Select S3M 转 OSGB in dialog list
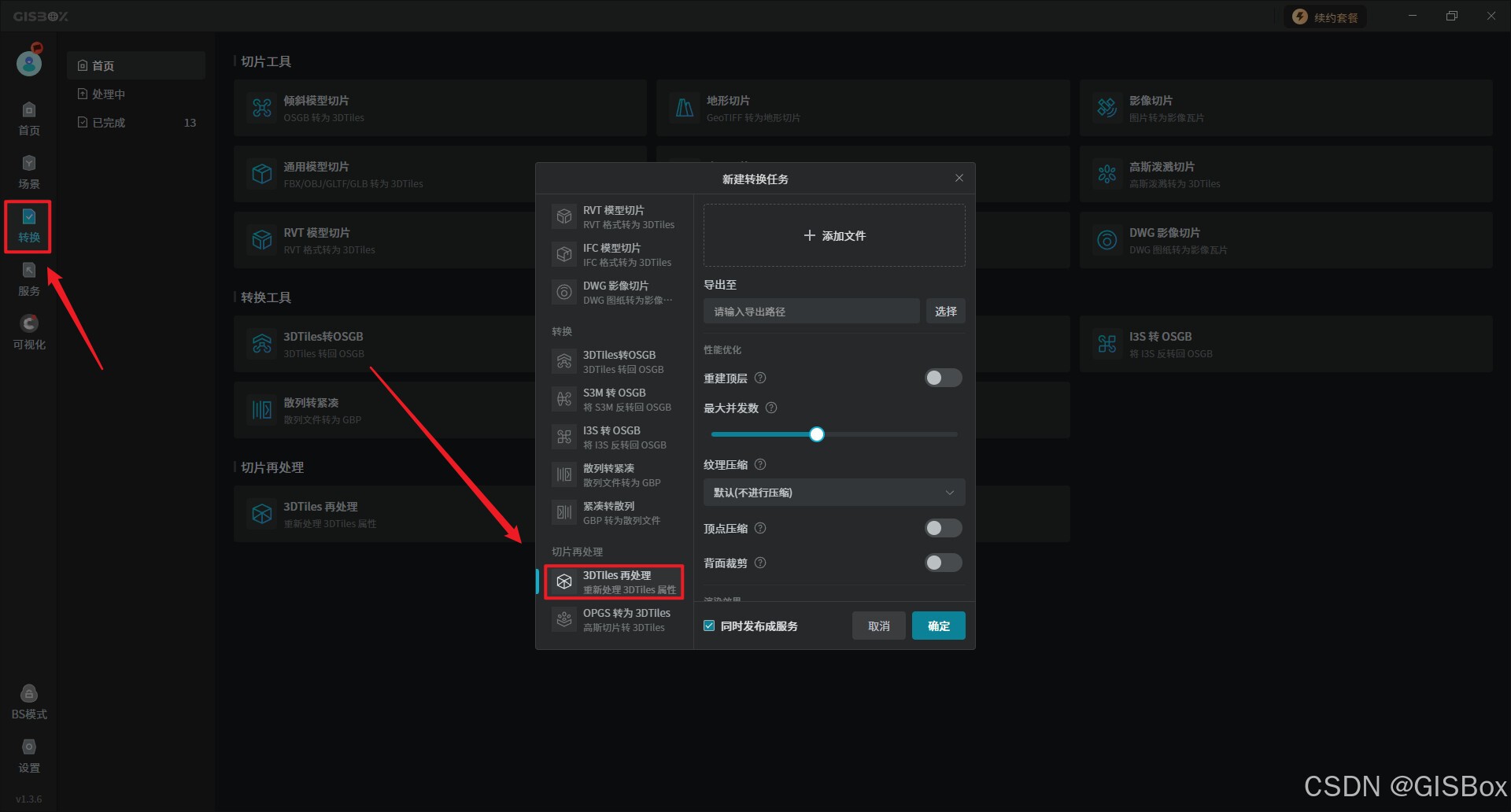Screen dimensions: 1511x812 click(614, 399)
